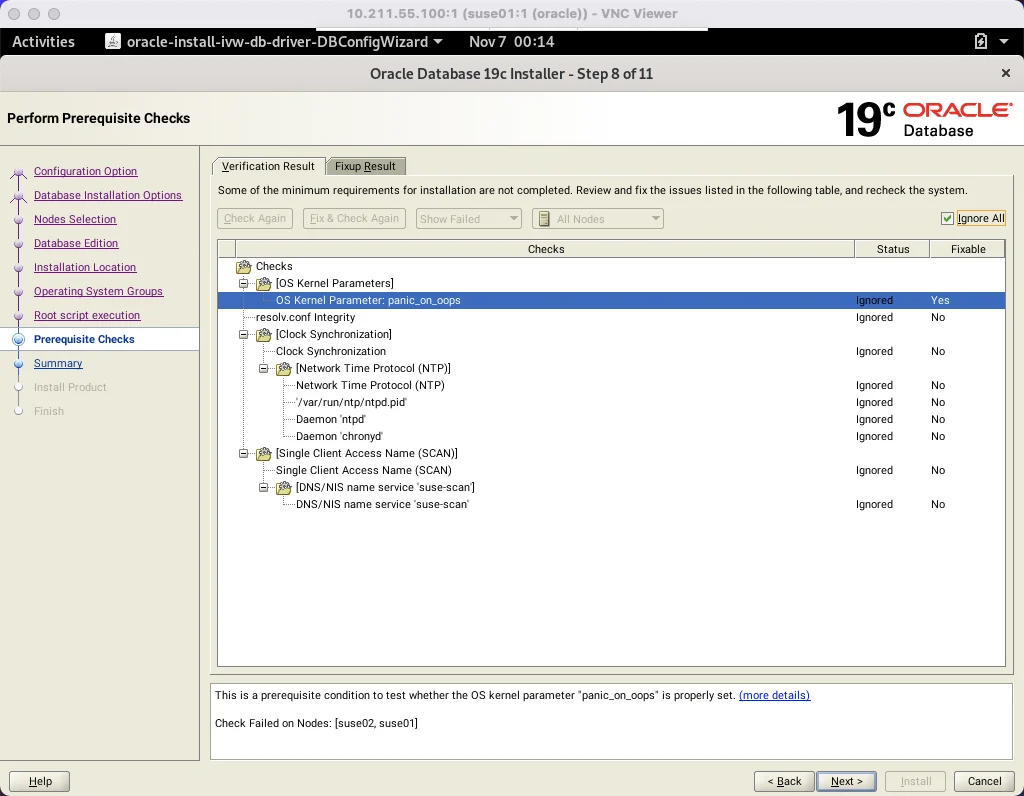
Task: Collapse the Single Client Access Name node
Action: (x=244, y=453)
